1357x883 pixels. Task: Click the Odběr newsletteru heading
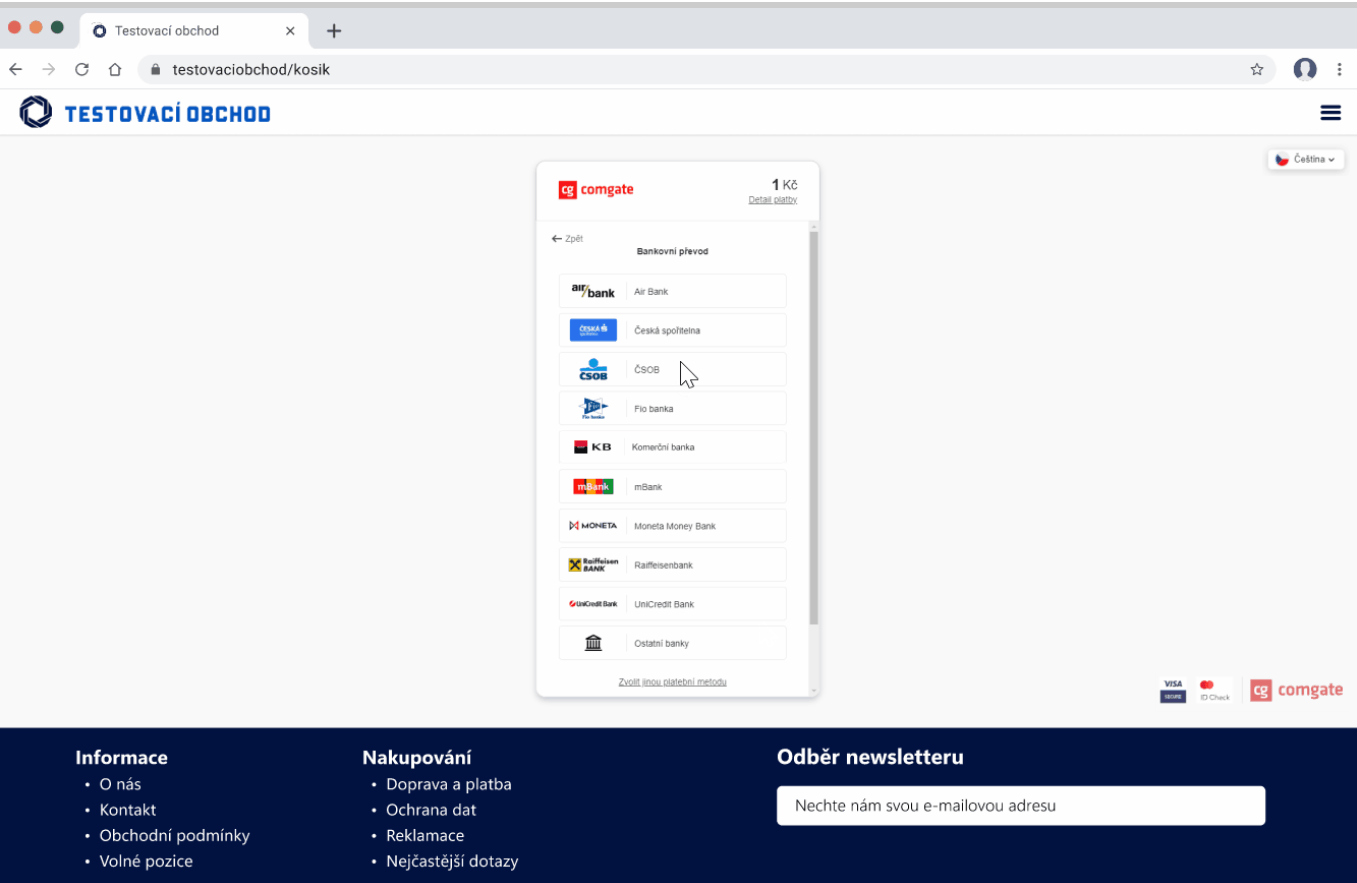(870, 757)
